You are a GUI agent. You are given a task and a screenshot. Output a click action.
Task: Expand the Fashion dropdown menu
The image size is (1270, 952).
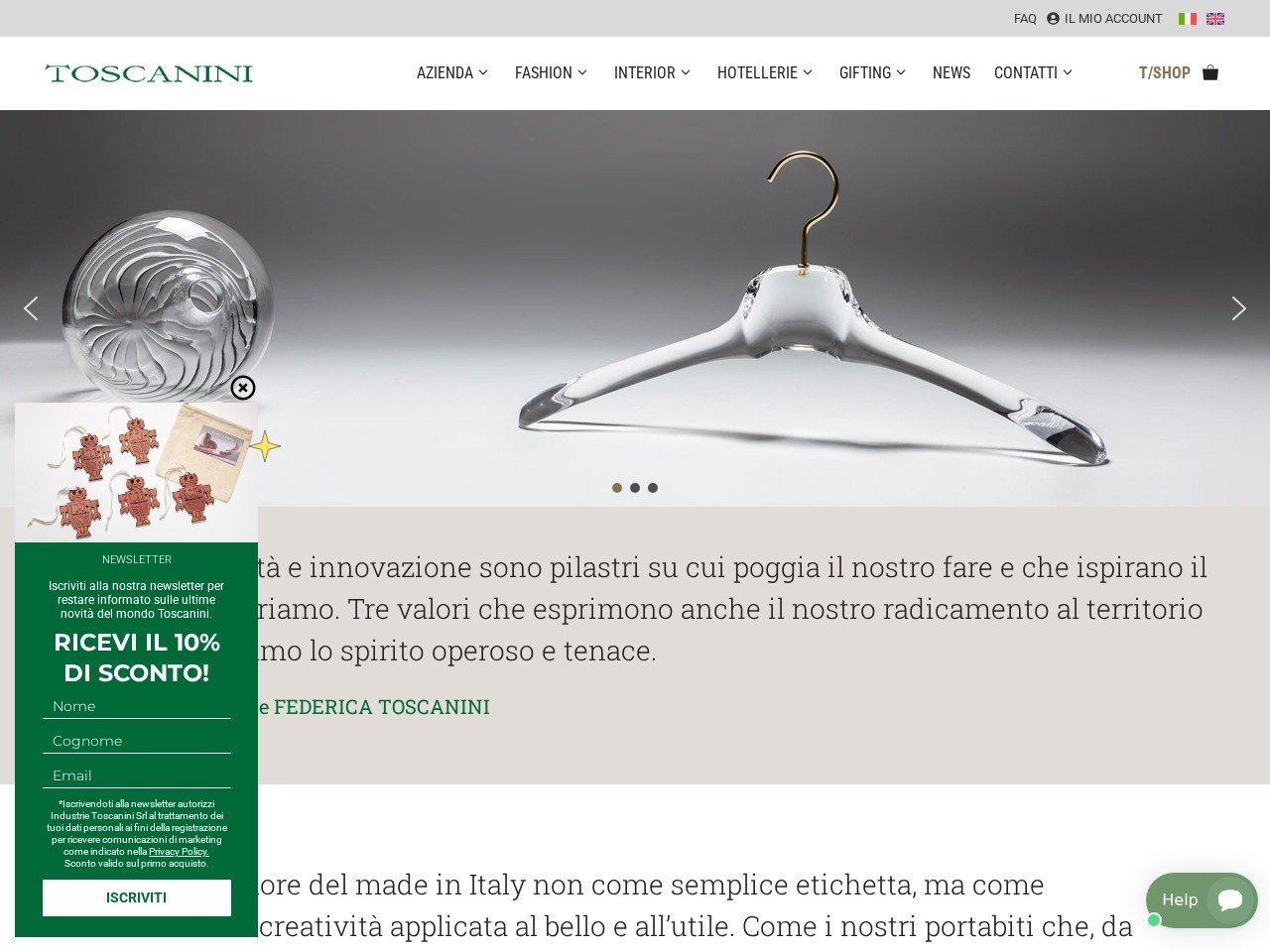point(551,73)
